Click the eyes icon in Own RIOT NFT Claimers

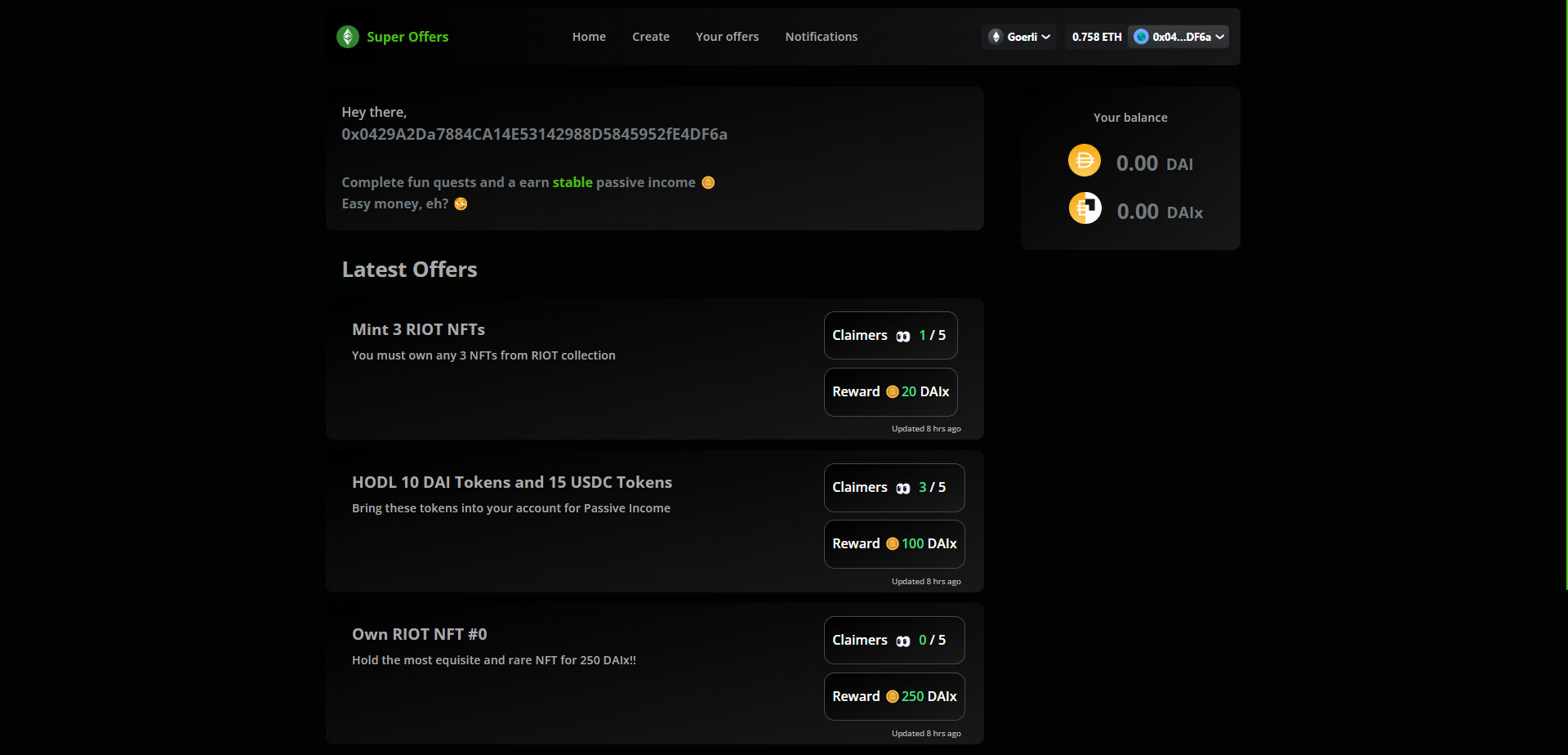[x=902, y=641]
